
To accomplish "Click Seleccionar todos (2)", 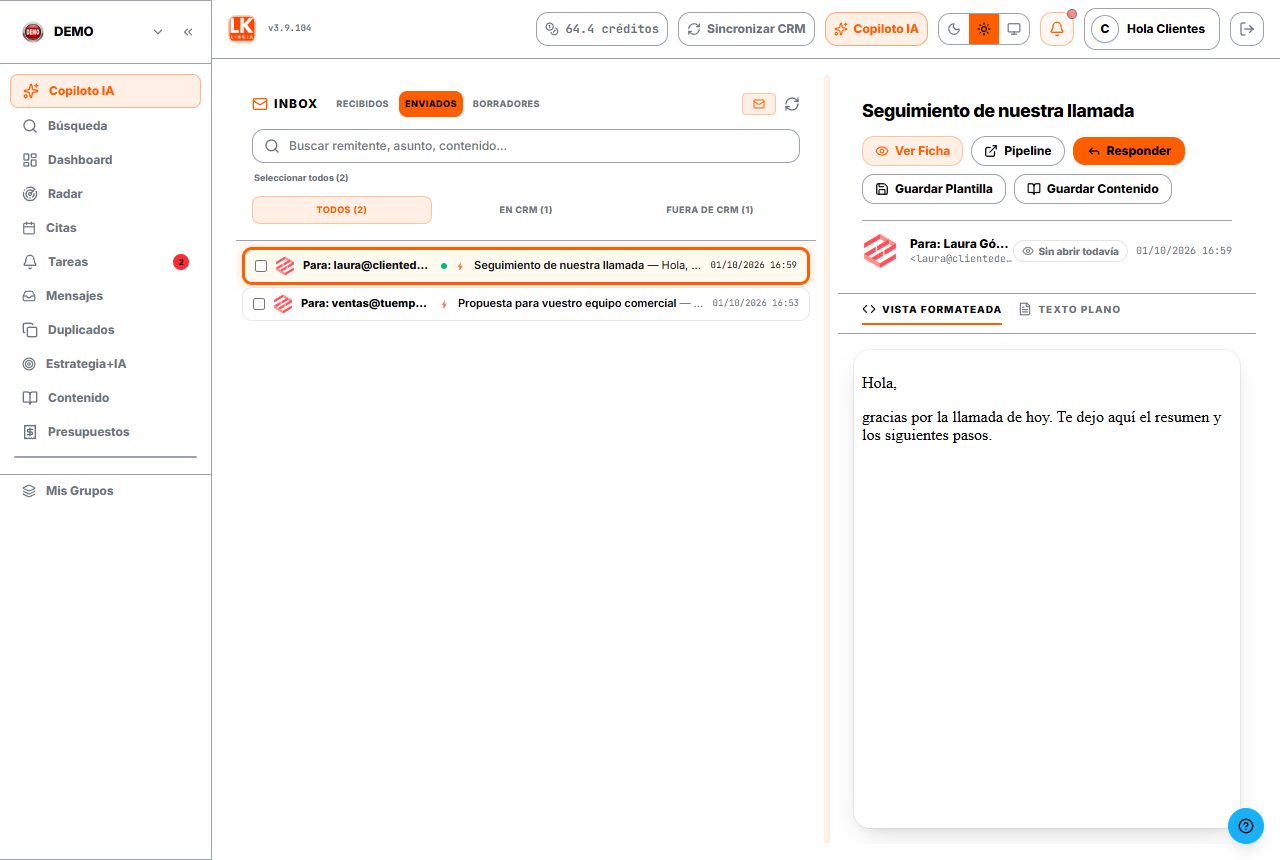I will (x=301, y=178).
